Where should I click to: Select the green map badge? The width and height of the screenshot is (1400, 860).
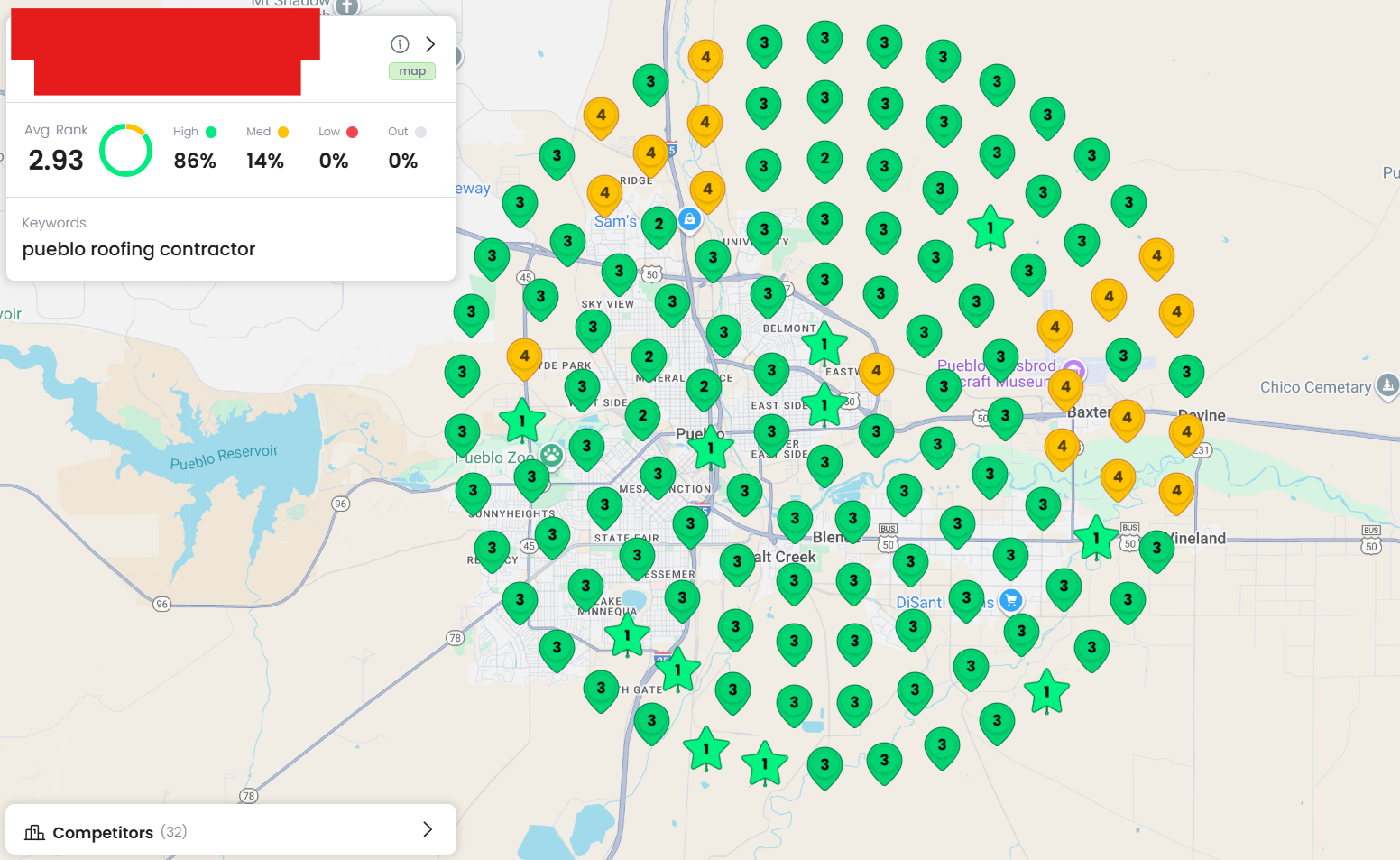click(412, 71)
